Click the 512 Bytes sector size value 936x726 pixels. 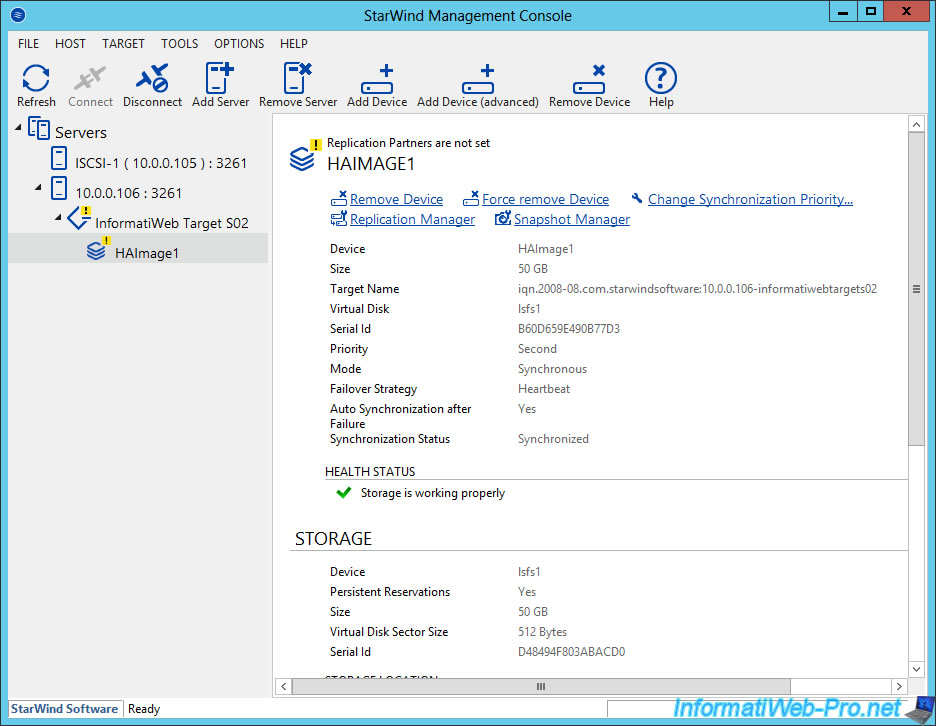pos(543,632)
